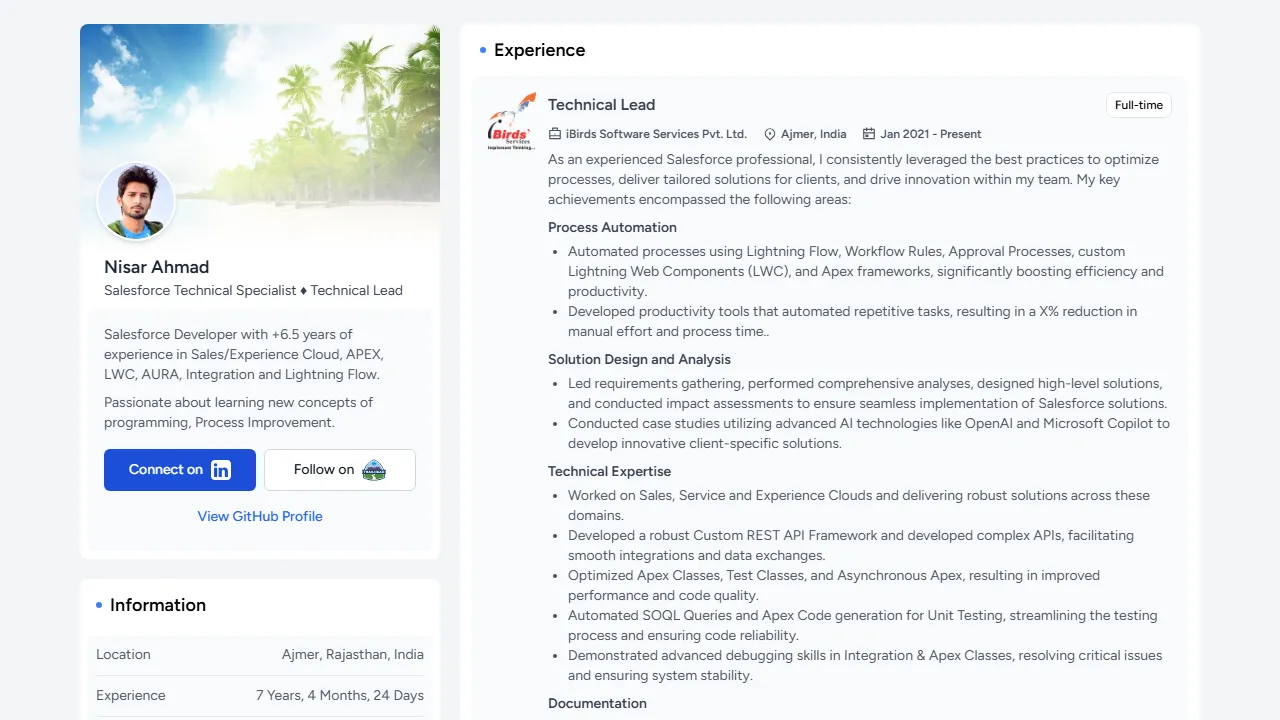Click the briefcase icon beside iBirds Software
The image size is (1280, 720).
(554, 133)
